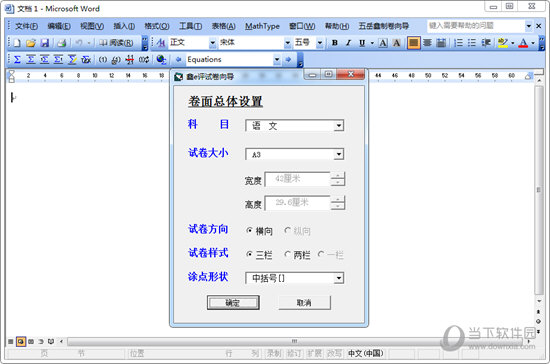The height and width of the screenshot is (364, 550).
Task: Apply distributed alignment
Action: click(x=441, y=43)
